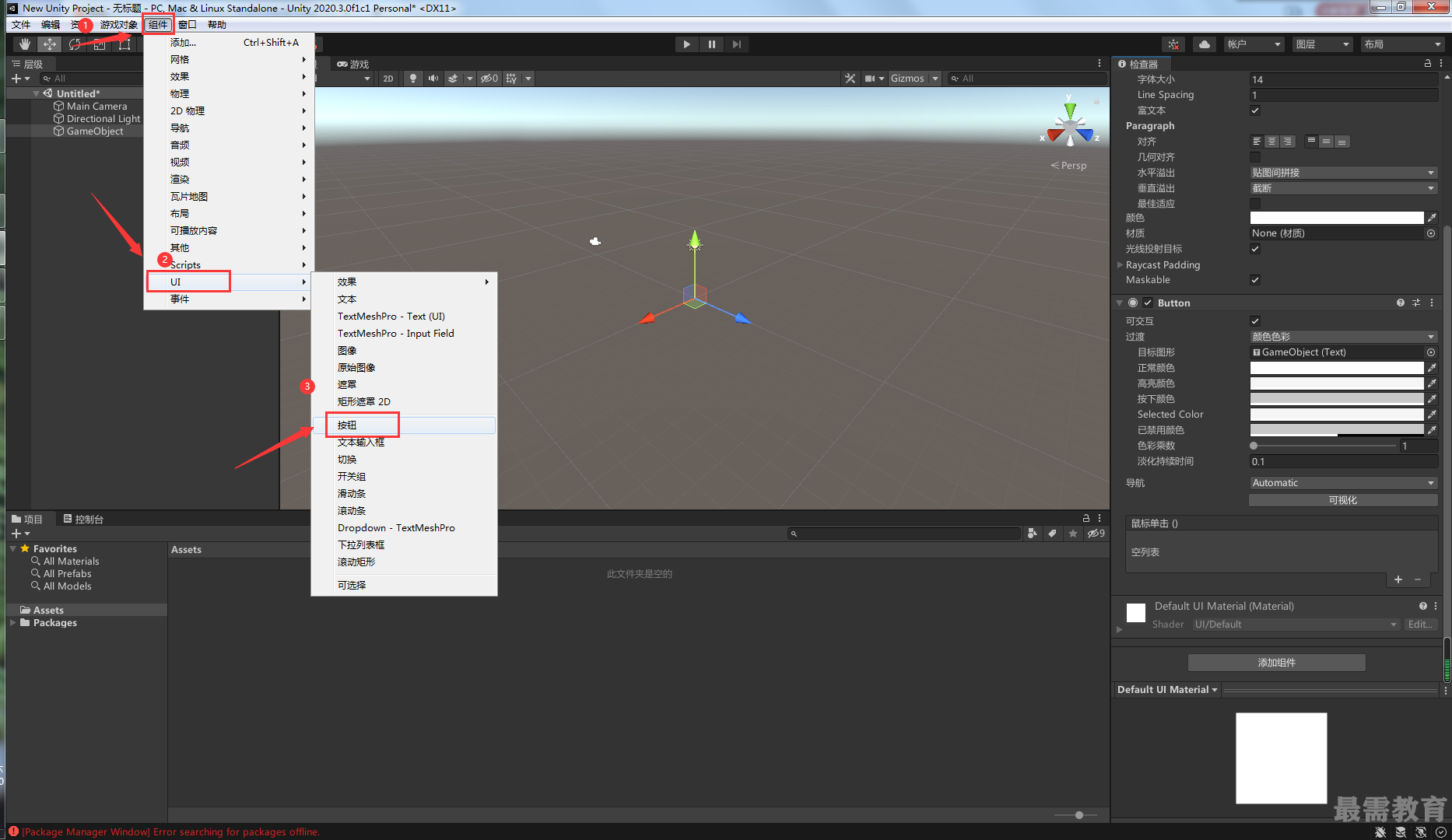
Task: Click the 添加组件 button
Action: (x=1276, y=663)
